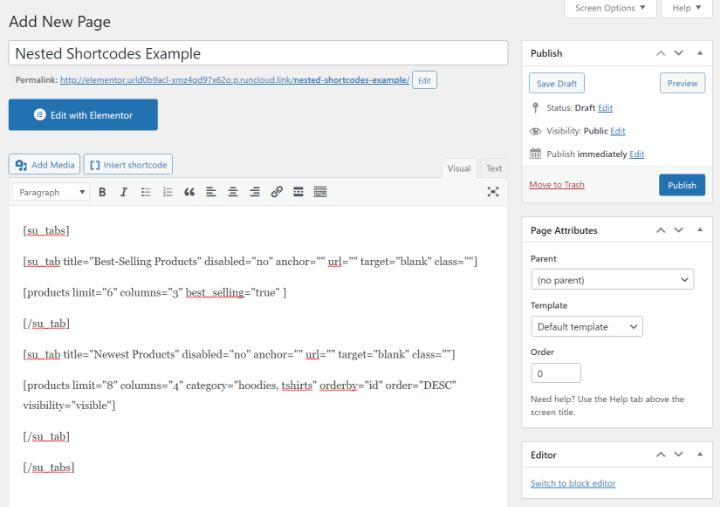Toggle bold formatting in editor toolbar
This screenshot has height=507, width=720.
coord(102,192)
